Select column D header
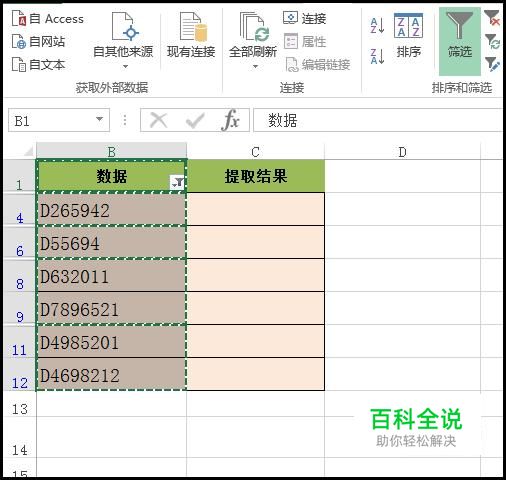506x480 pixels. (x=402, y=152)
